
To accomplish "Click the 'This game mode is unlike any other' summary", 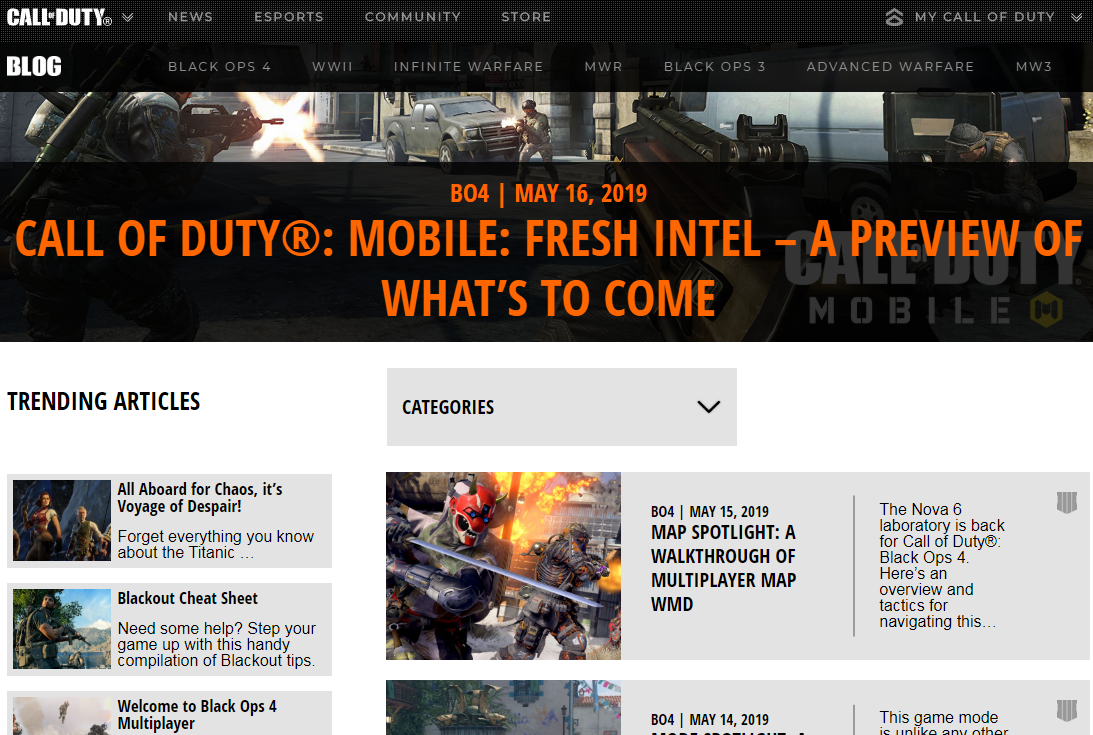I will pos(943,722).
